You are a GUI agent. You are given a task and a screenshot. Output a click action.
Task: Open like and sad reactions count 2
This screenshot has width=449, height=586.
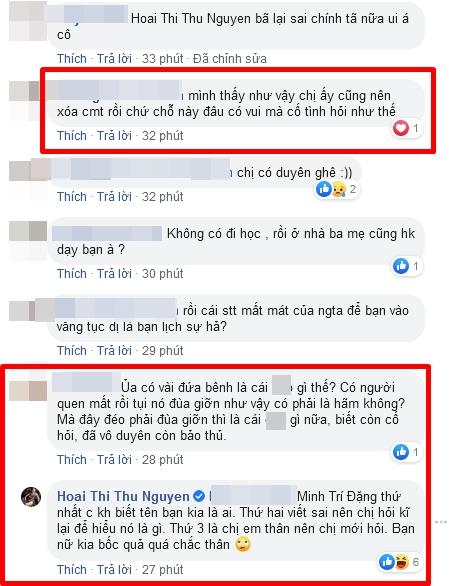(337, 189)
